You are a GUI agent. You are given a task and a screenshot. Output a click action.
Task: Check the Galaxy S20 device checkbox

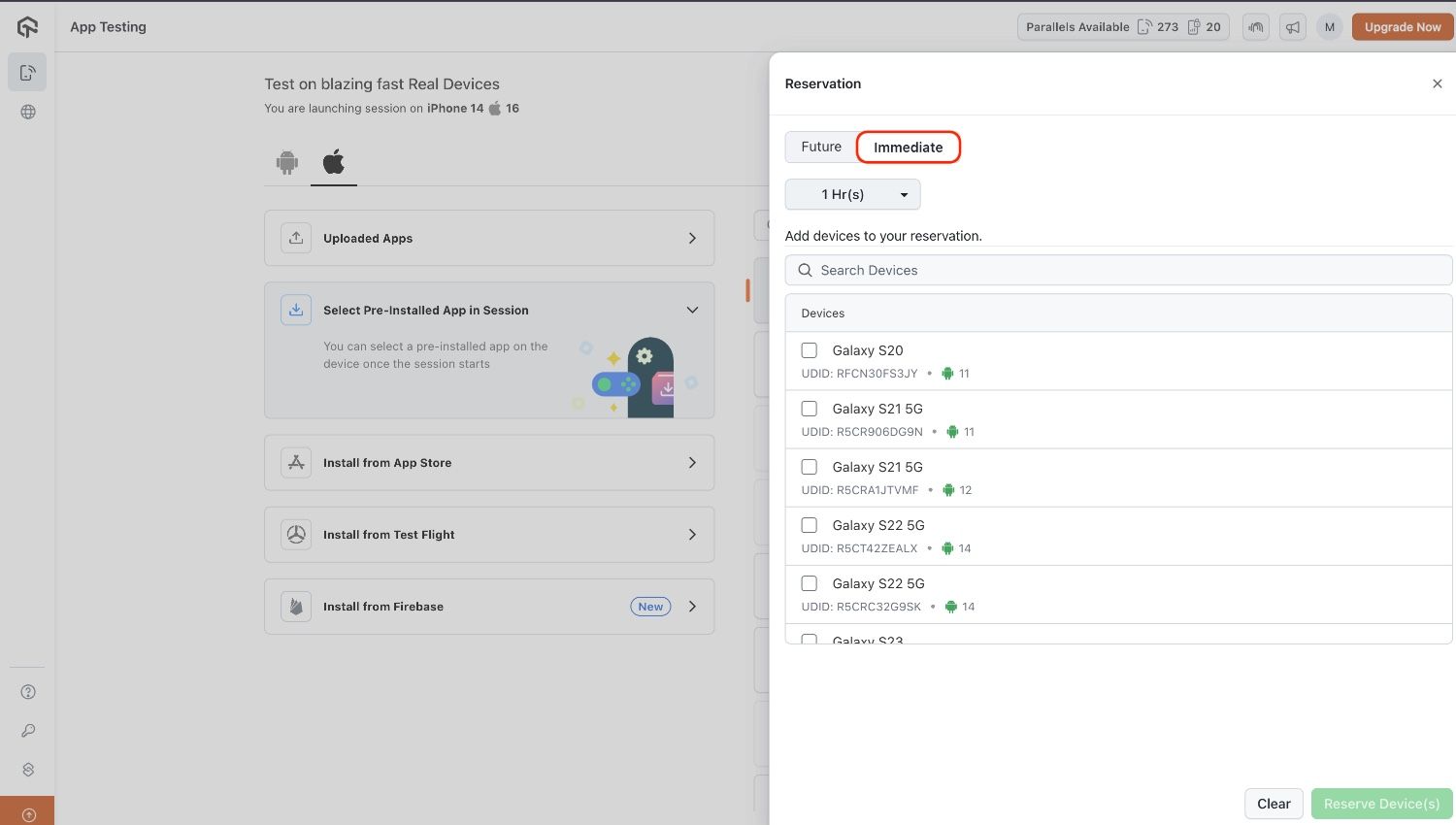(x=809, y=350)
